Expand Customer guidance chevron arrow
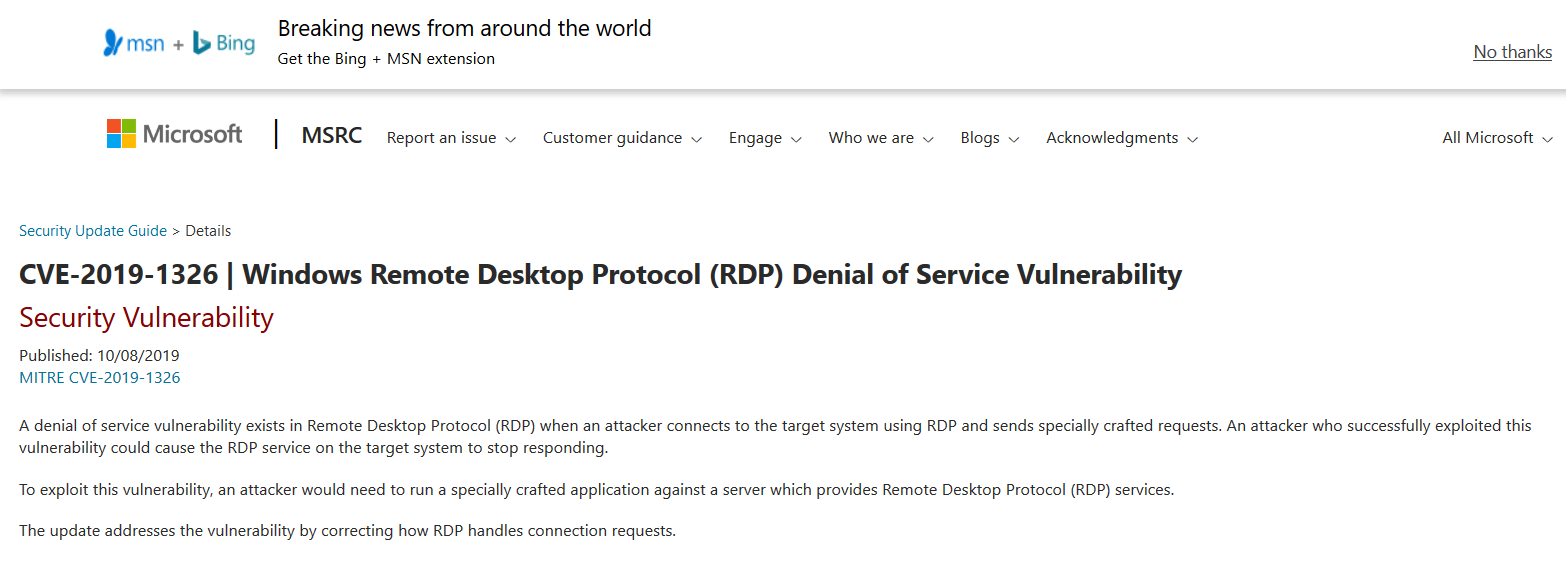This screenshot has height=587, width=1566. [x=697, y=139]
